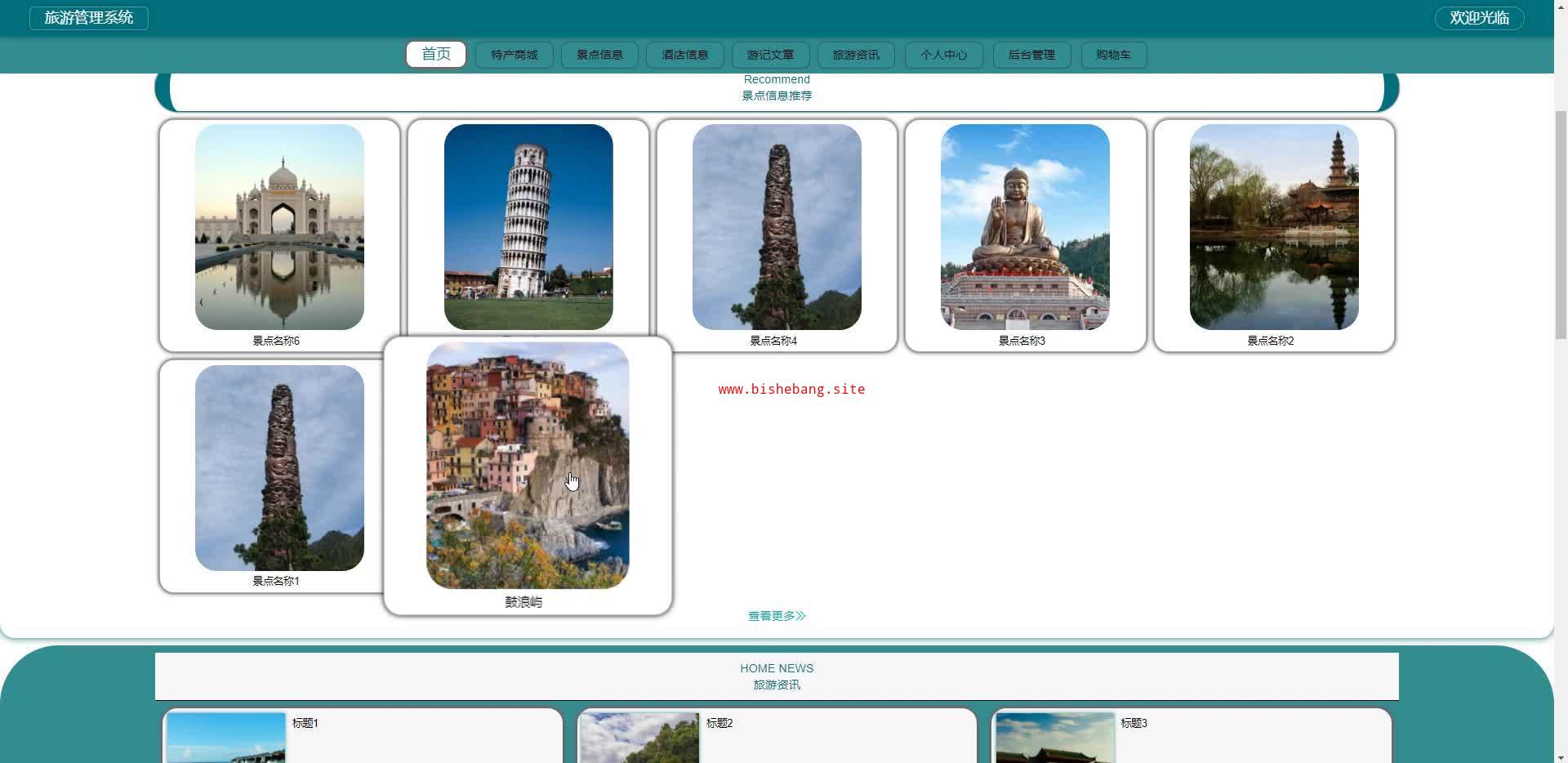Open the news image beside 标题2
Viewport: 1568px width, 763px height.
coord(640,738)
